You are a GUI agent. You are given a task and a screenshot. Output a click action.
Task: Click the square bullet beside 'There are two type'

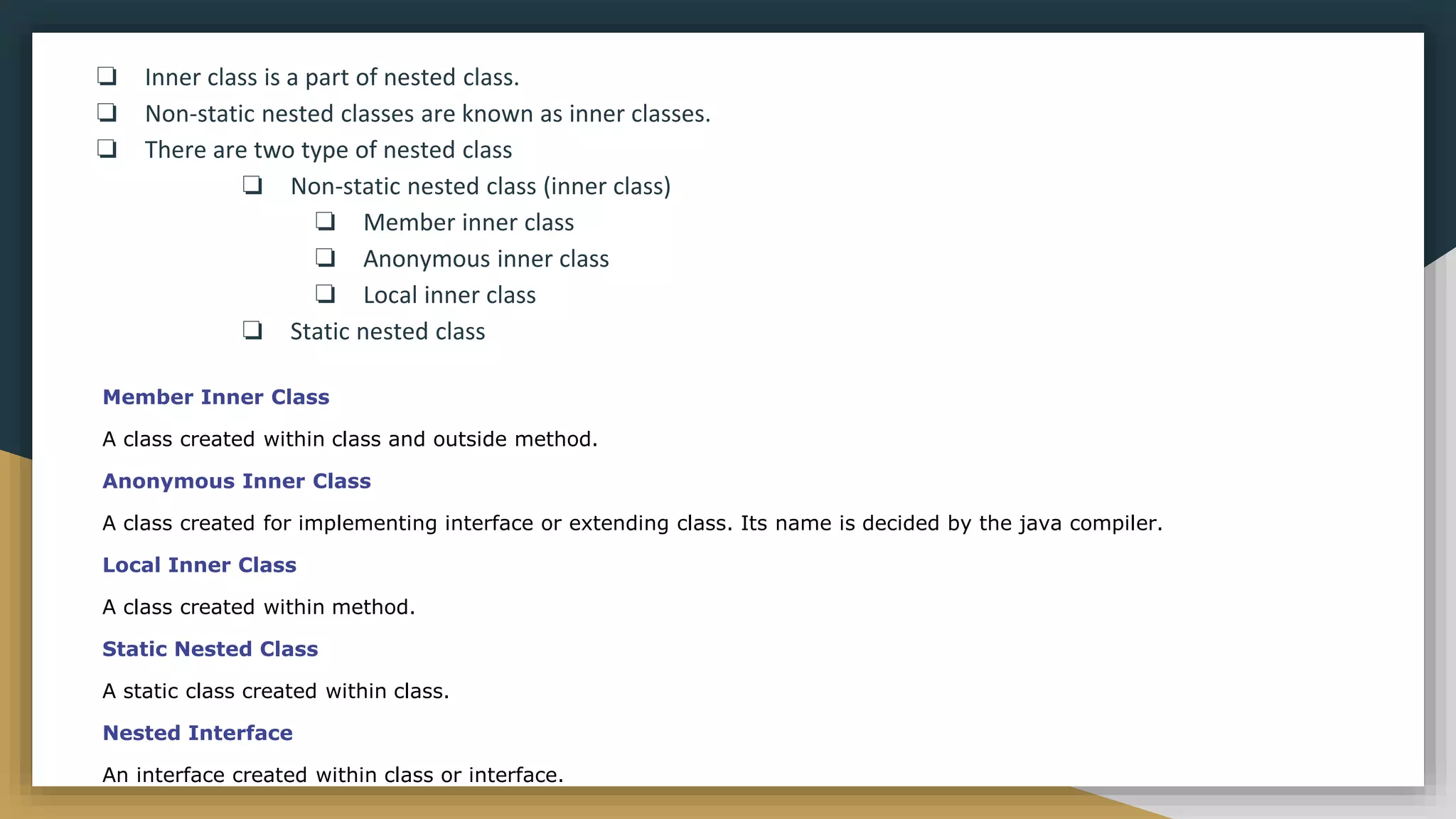click(107, 148)
